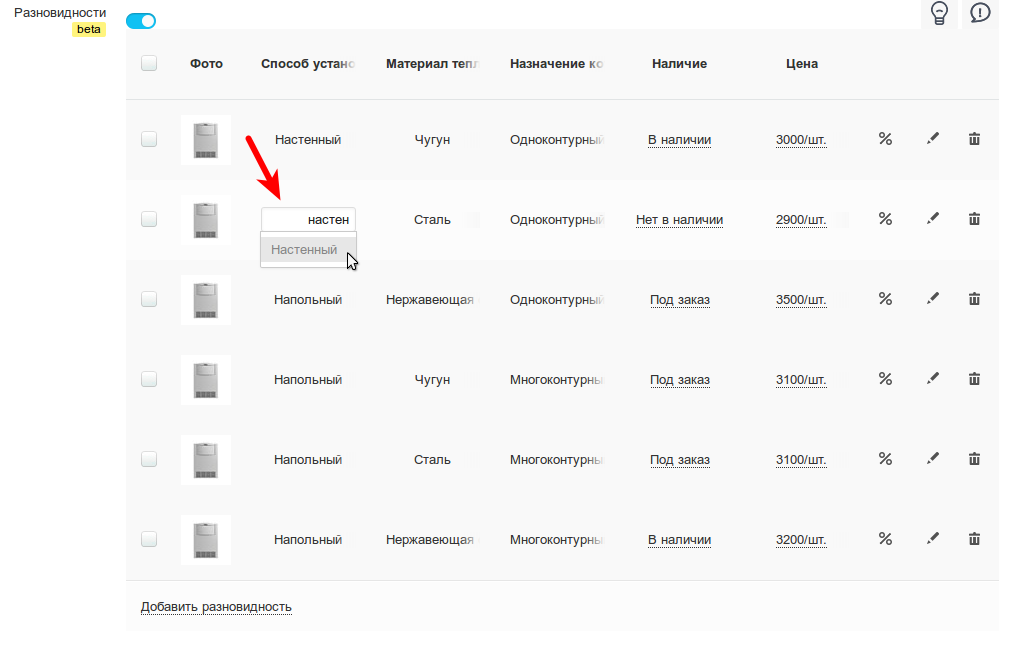Click the lightbulb tips icon
This screenshot has height=648, width=1012.
pos(939,13)
